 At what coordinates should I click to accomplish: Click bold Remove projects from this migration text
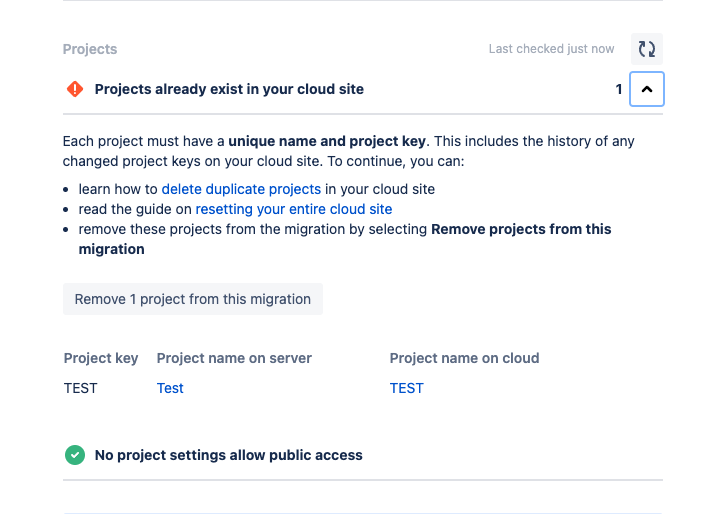point(520,229)
